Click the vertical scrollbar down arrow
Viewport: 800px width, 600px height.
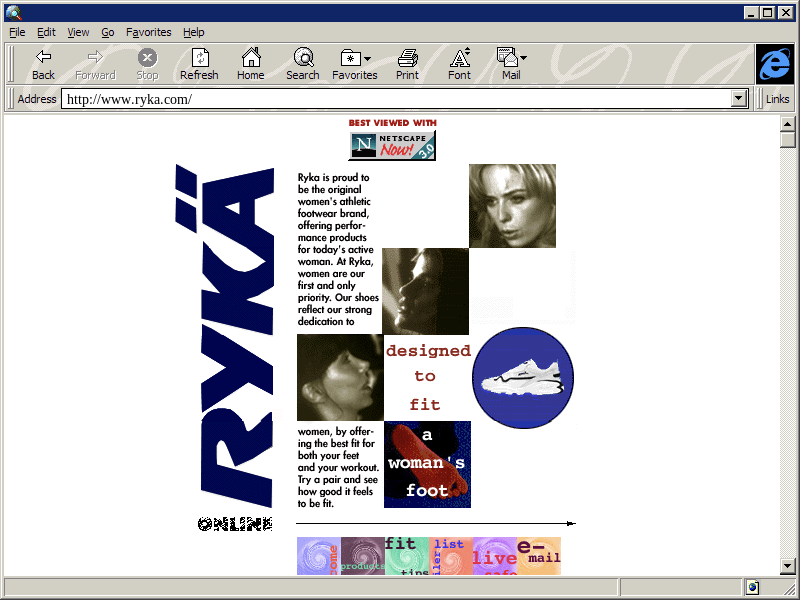point(788,566)
